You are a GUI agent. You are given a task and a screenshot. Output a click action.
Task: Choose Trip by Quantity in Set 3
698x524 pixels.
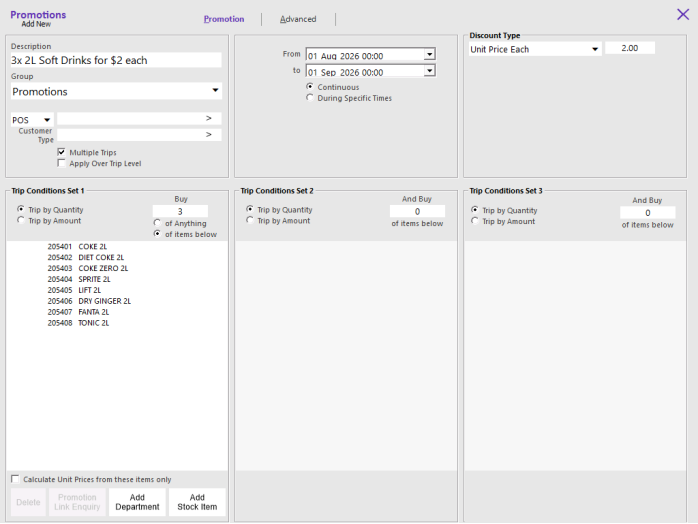475,210
